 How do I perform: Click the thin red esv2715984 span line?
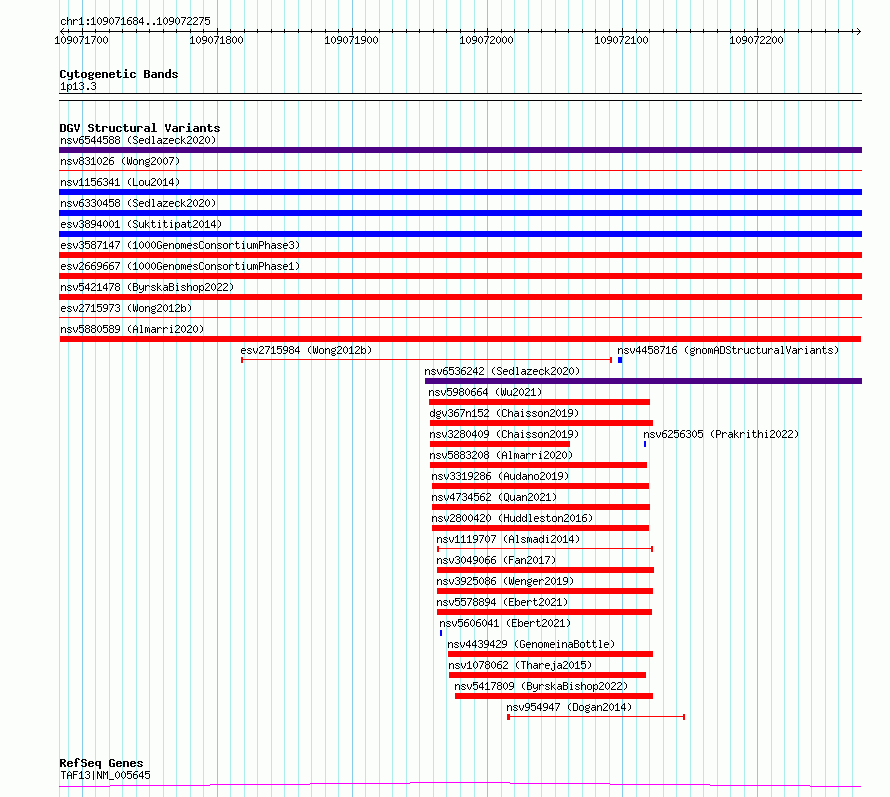click(x=426, y=360)
